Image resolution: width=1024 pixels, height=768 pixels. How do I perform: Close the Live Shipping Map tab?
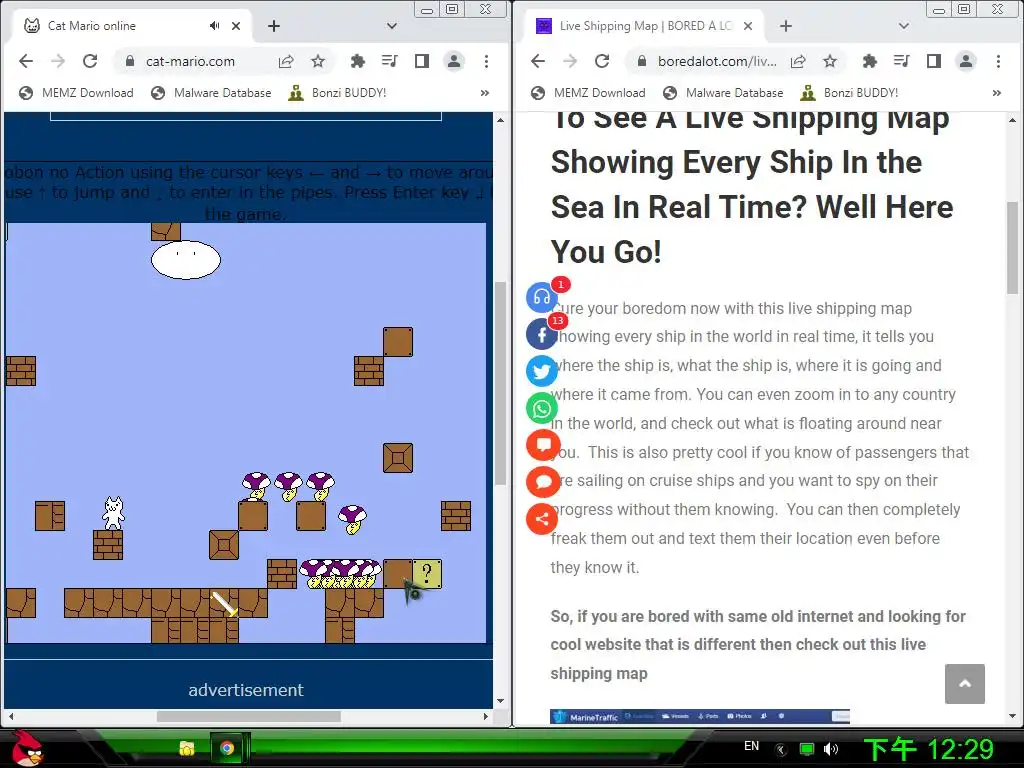(x=748, y=26)
